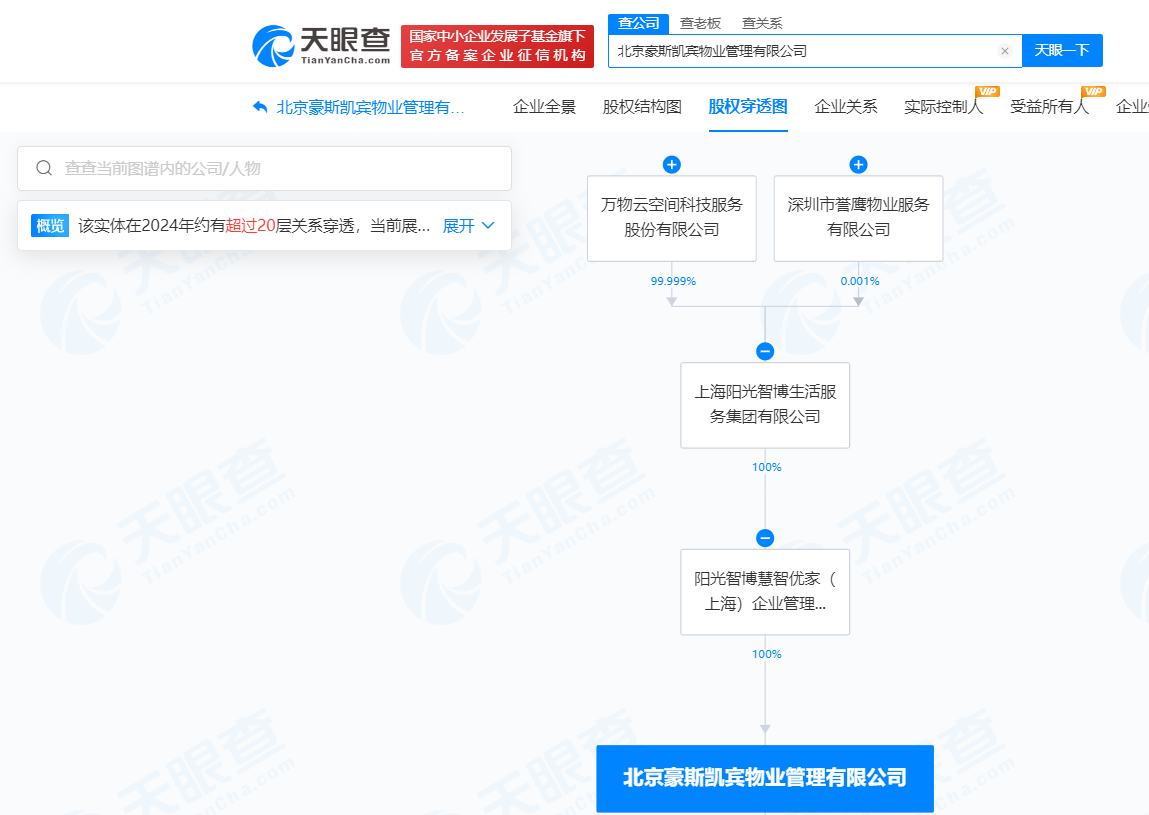Collapse 上海阳光智博生活服务 node with minus icon
1149x815 pixels.
pos(765,351)
